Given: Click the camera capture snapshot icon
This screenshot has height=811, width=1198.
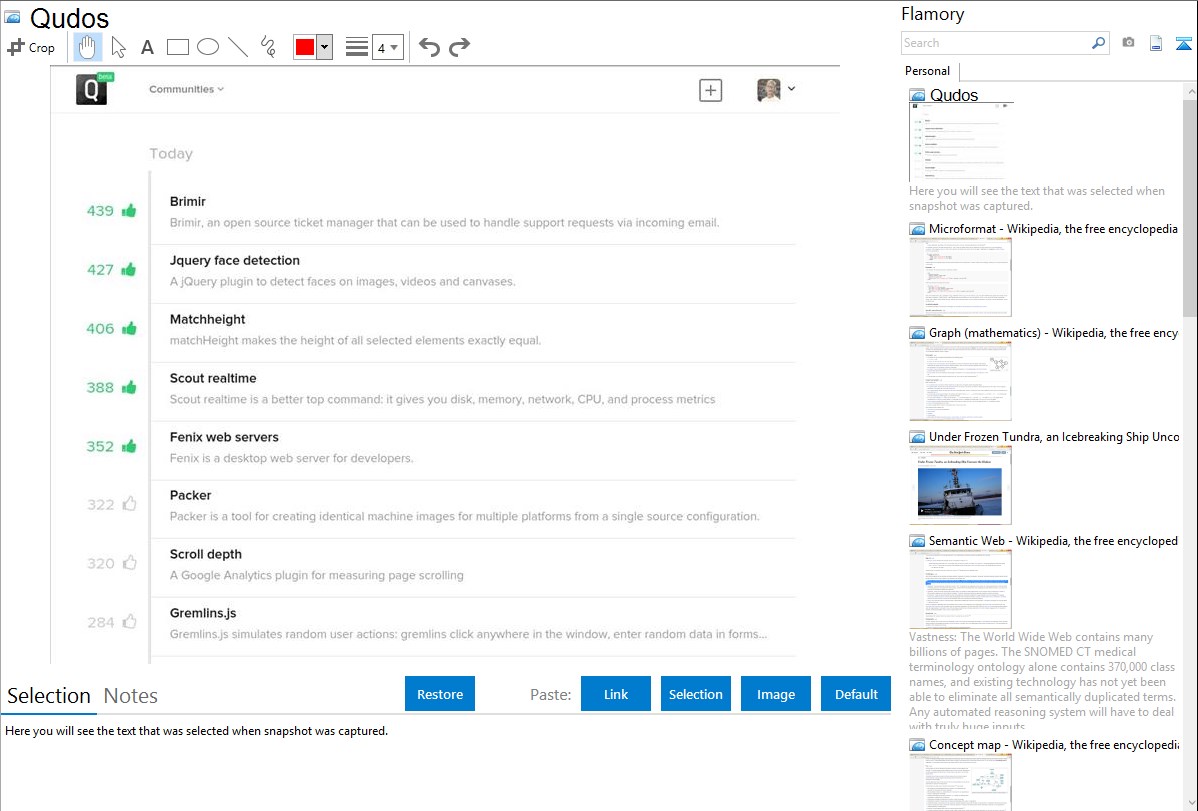Looking at the screenshot, I should [x=1128, y=43].
